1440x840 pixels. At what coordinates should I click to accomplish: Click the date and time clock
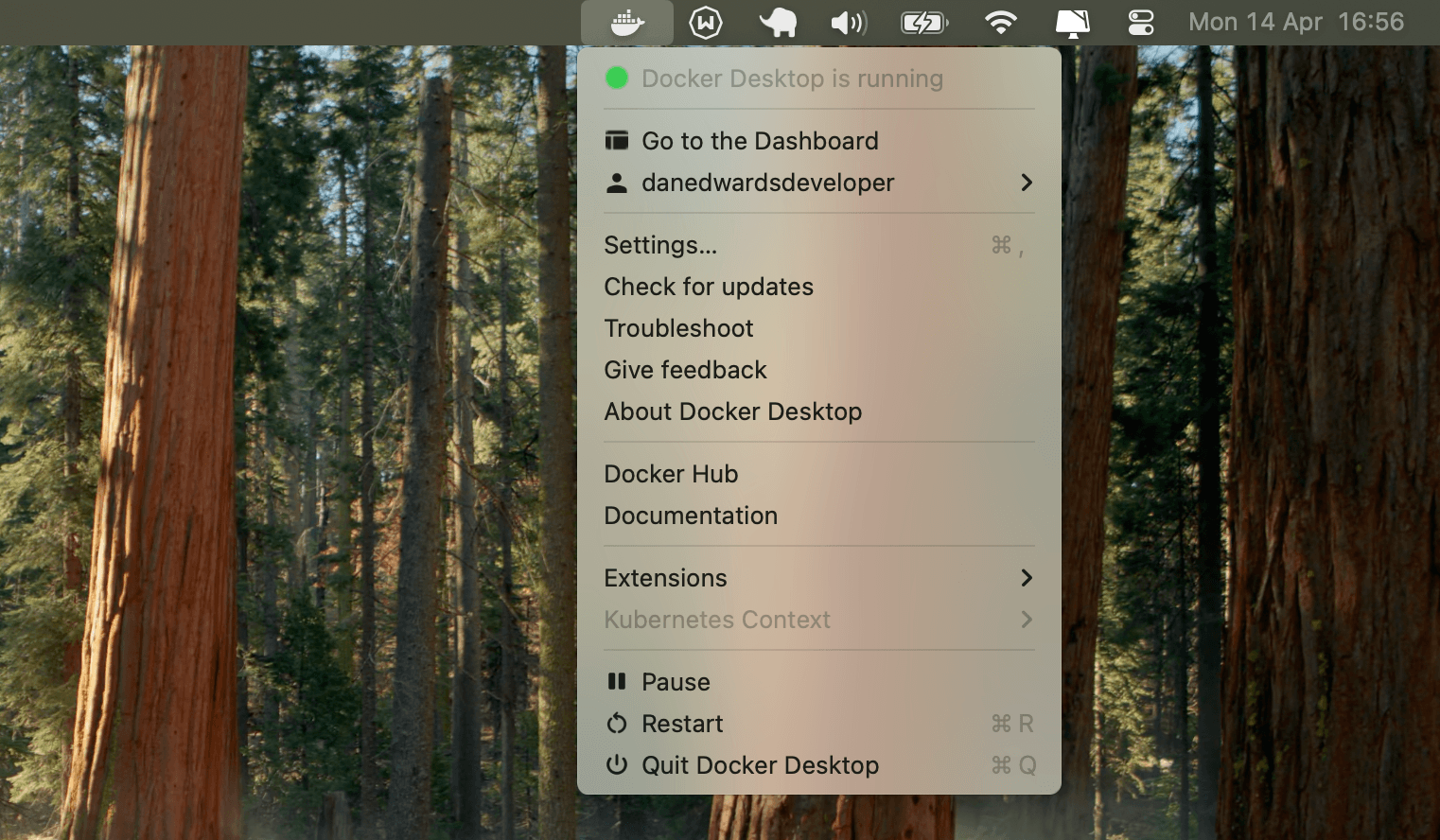click(1295, 22)
